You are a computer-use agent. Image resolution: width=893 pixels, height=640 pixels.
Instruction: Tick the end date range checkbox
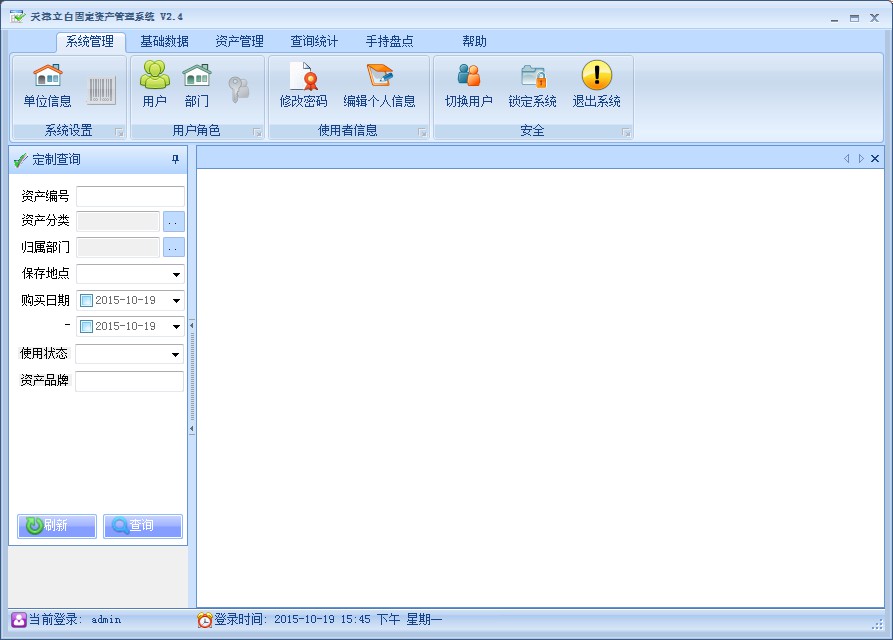point(86,327)
